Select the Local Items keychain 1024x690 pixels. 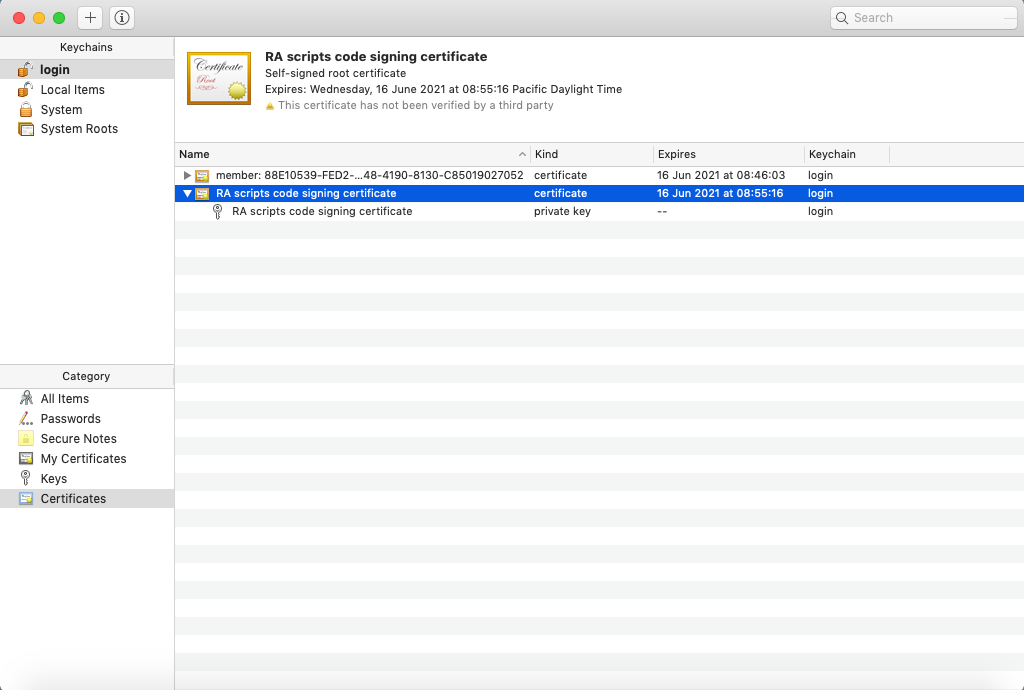point(72,90)
